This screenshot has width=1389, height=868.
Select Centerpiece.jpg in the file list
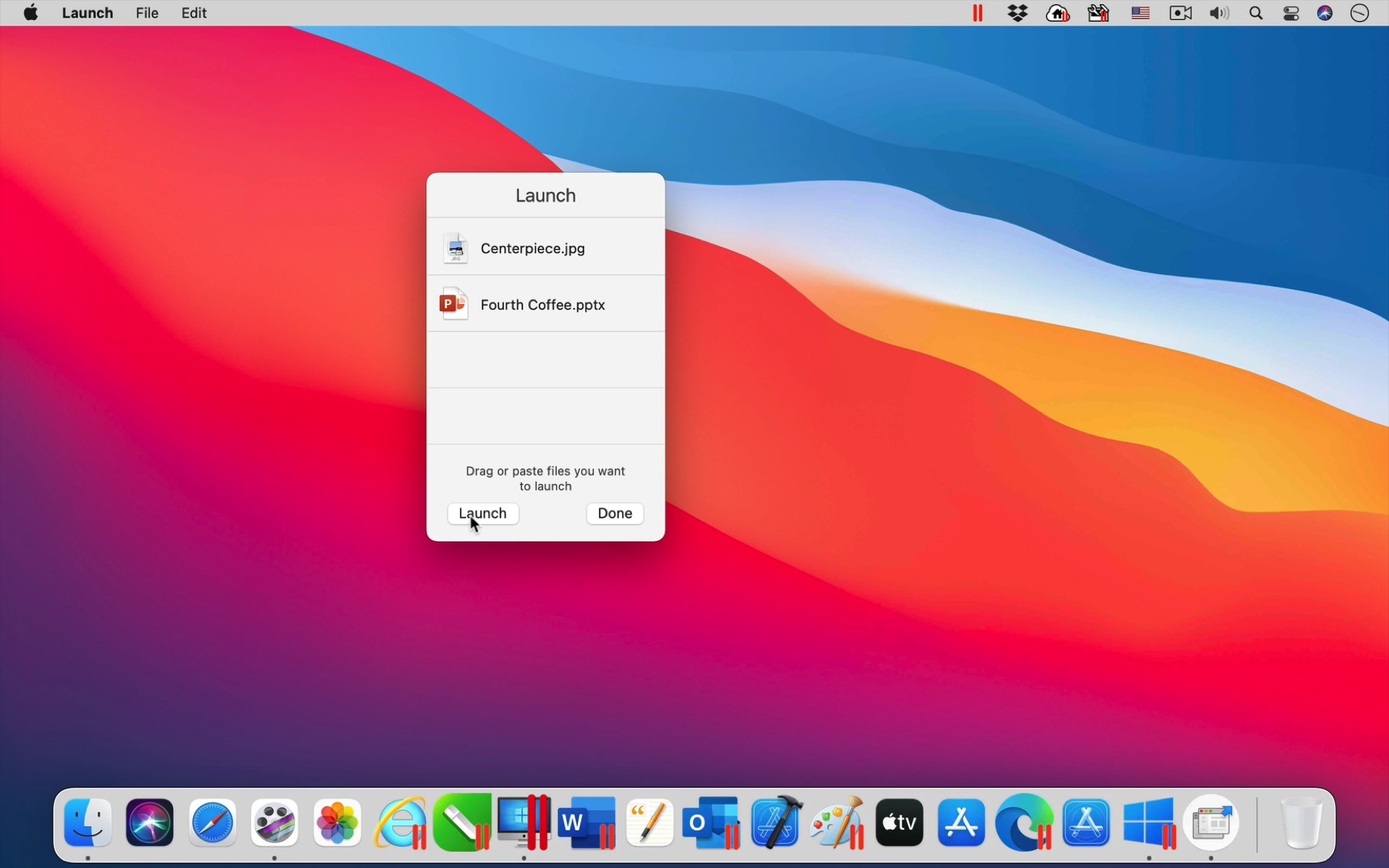click(x=534, y=248)
